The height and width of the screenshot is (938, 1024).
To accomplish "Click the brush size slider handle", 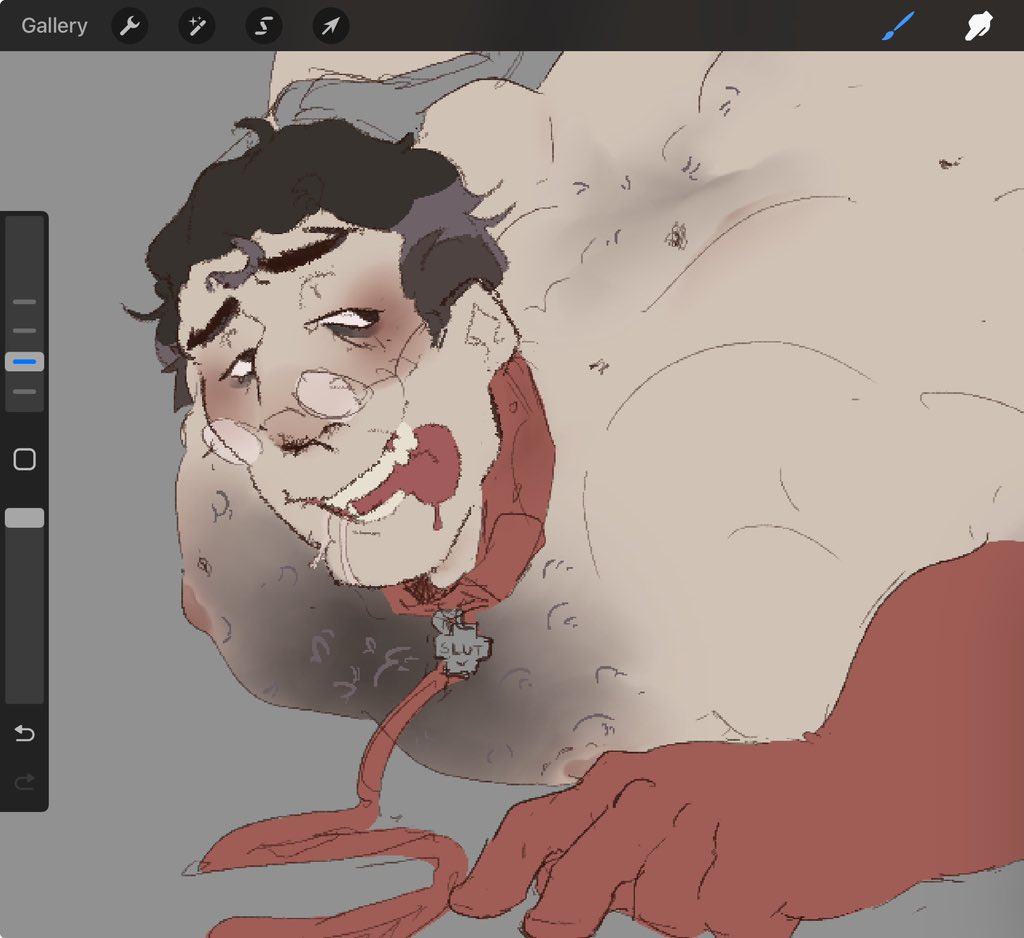I will tap(25, 361).
